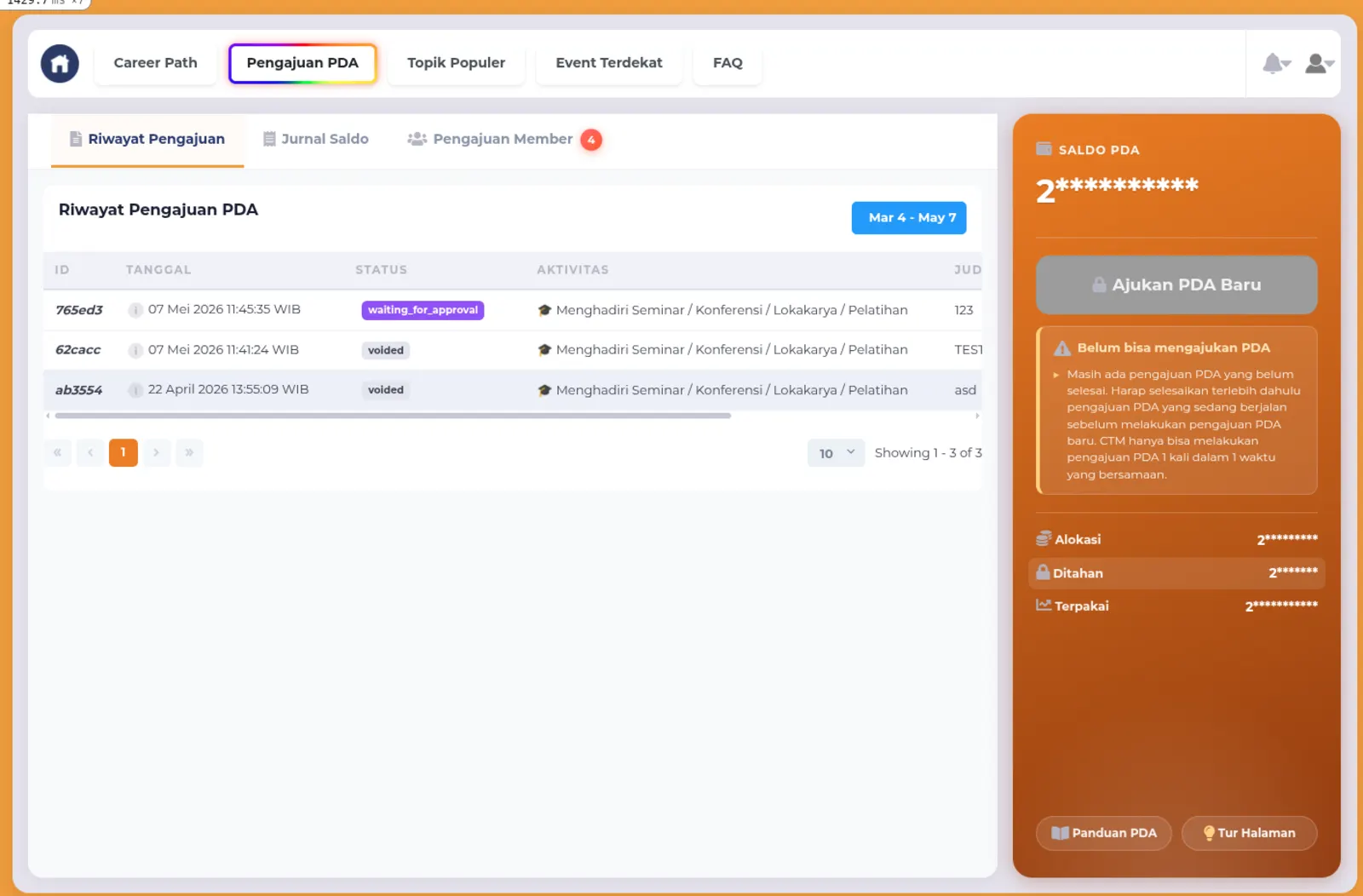Click graduation cap icon in row 62cacc
The height and width of the screenshot is (896, 1363).
(544, 349)
